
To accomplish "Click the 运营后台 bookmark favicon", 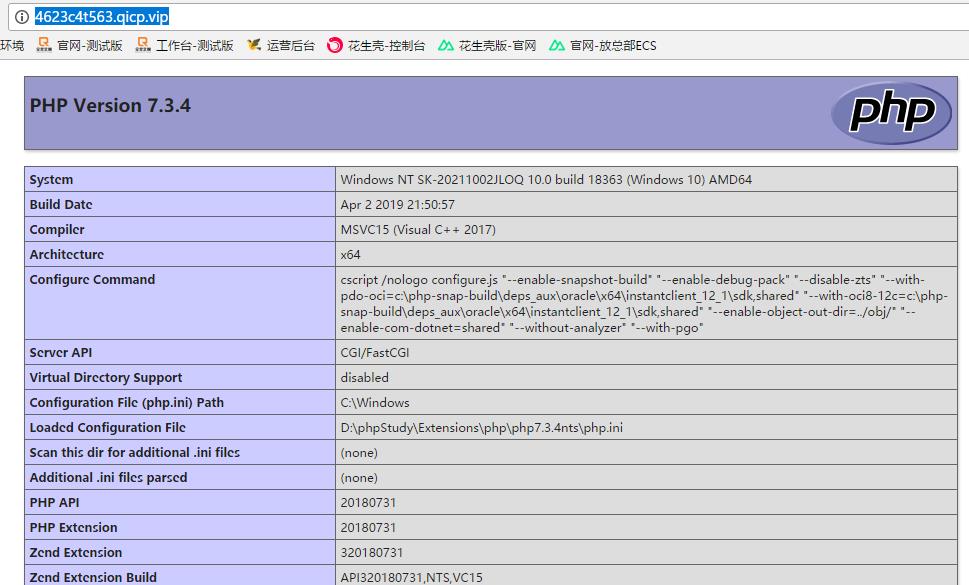I will [253, 44].
